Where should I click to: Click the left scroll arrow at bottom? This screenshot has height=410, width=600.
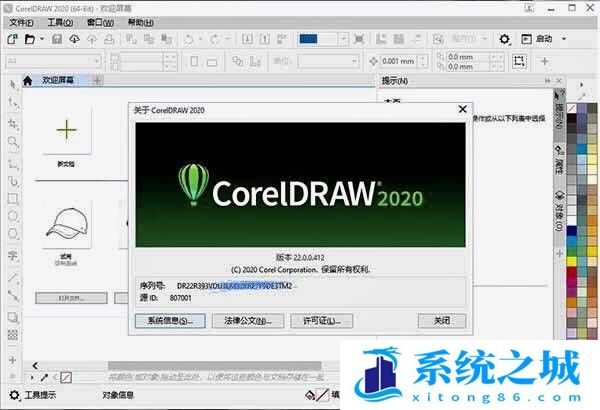pyautogui.click(x=35, y=366)
